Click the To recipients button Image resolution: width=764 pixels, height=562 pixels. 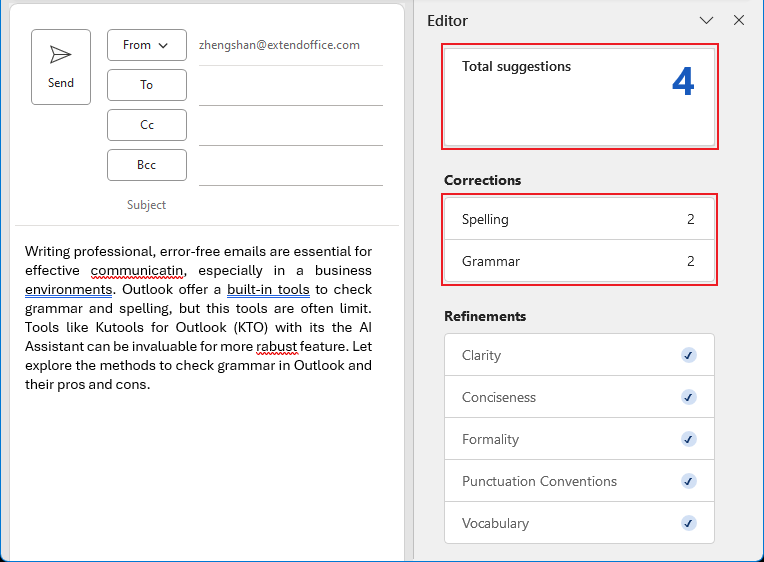click(146, 85)
